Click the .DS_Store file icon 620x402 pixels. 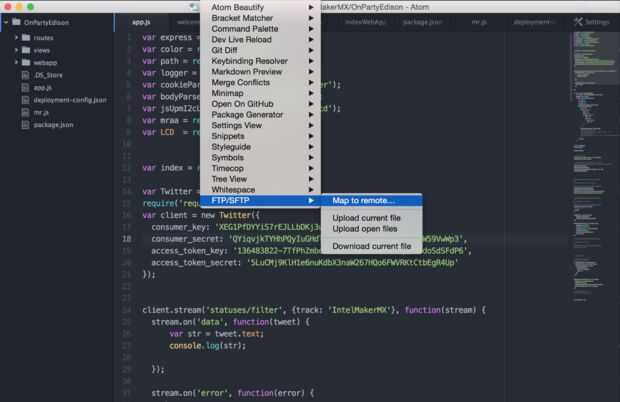26,75
